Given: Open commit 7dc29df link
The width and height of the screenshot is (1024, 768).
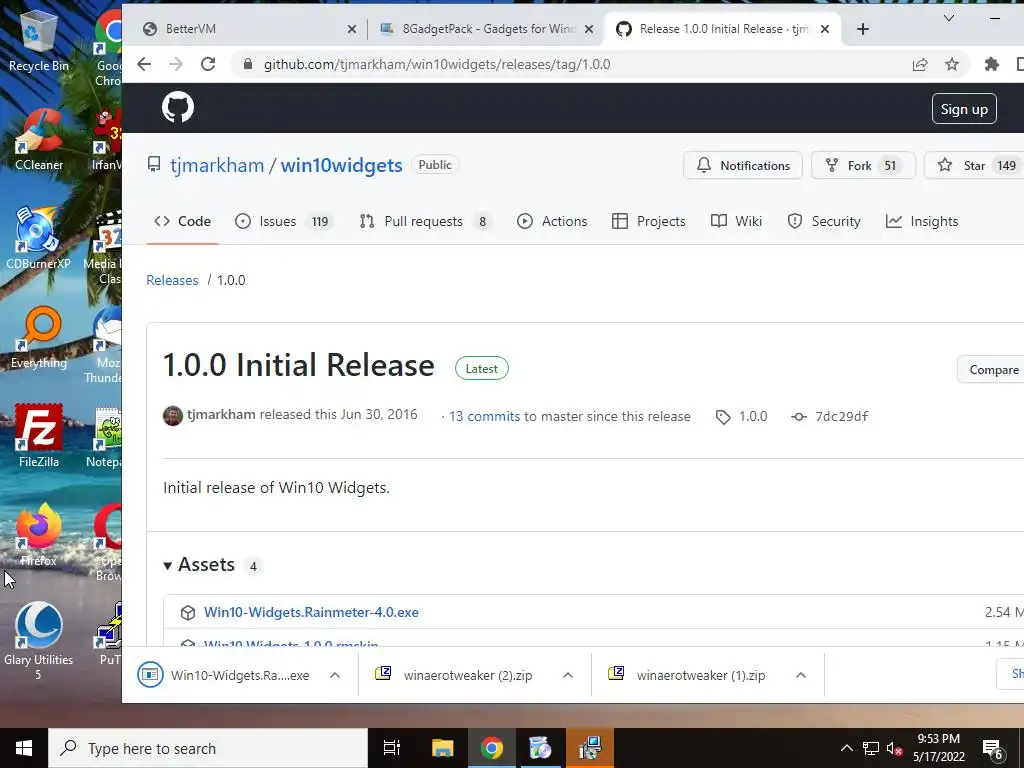Looking at the screenshot, I should click(830, 417).
